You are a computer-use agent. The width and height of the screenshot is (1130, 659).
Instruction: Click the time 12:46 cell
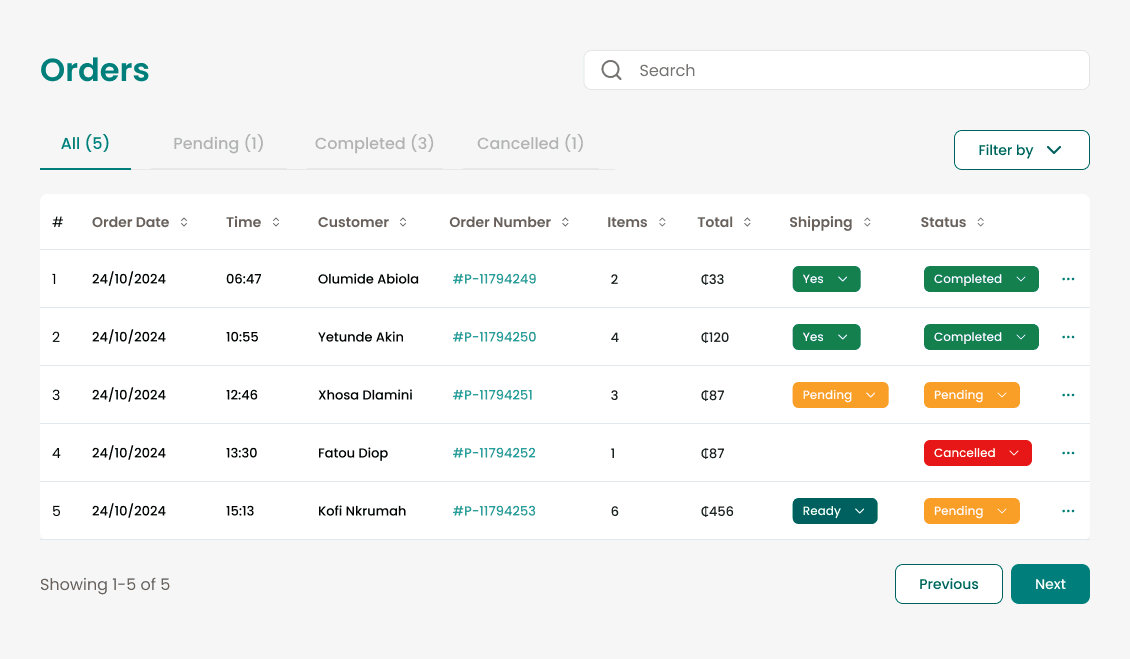click(241, 395)
